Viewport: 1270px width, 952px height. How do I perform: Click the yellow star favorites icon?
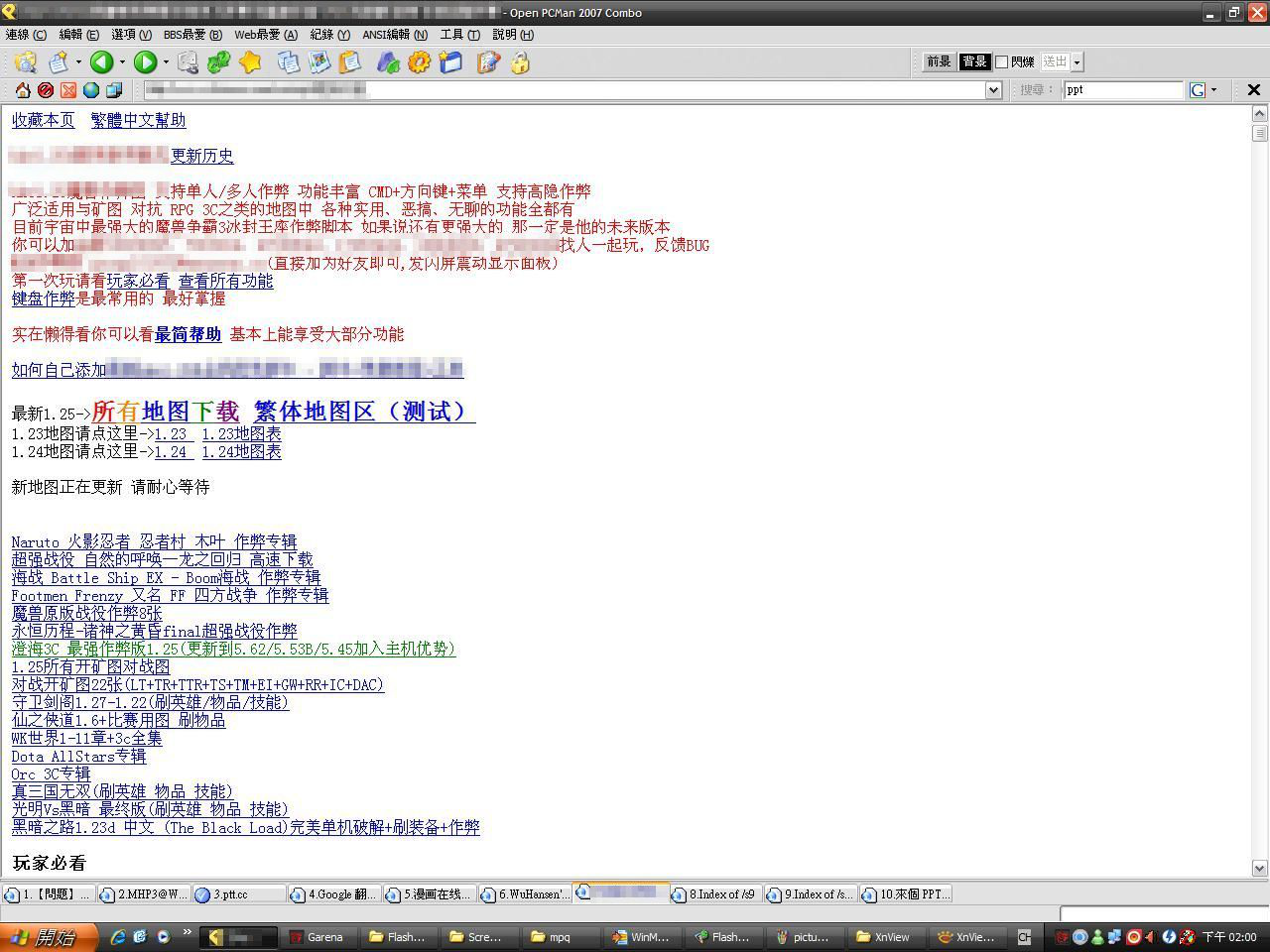click(x=250, y=62)
